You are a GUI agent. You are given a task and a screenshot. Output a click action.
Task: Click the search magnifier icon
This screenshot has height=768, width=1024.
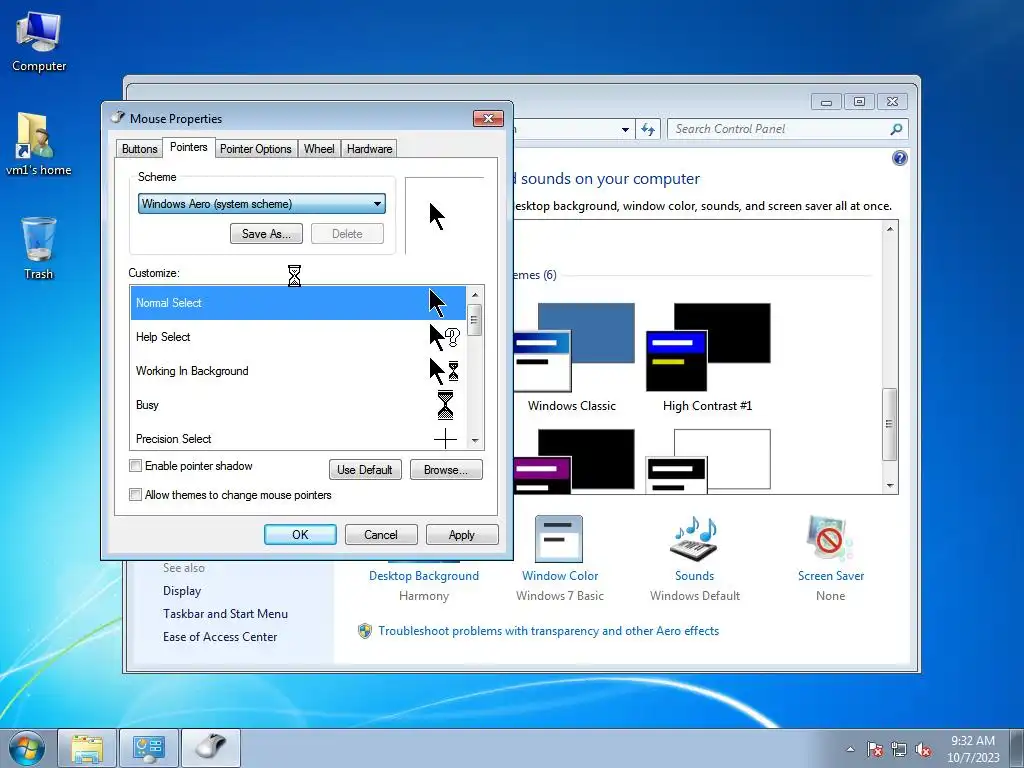(897, 129)
